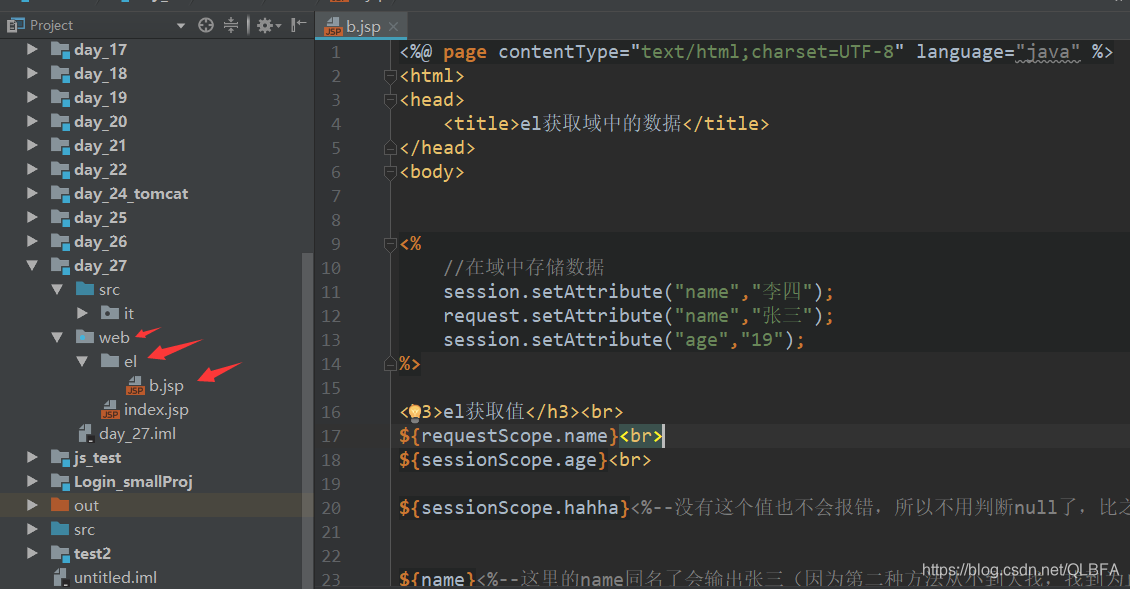Click the underlined "java" language value
The height and width of the screenshot is (589, 1130).
(x=1048, y=52)
